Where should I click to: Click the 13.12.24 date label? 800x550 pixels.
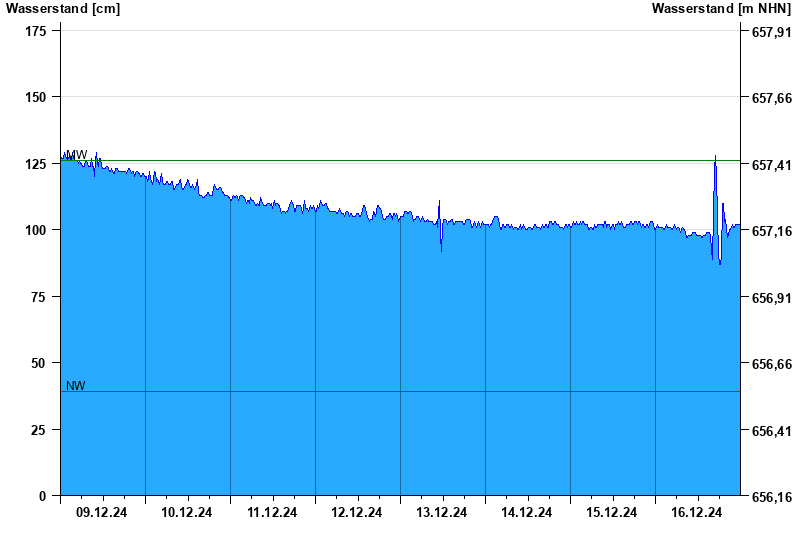click(441, 512)
